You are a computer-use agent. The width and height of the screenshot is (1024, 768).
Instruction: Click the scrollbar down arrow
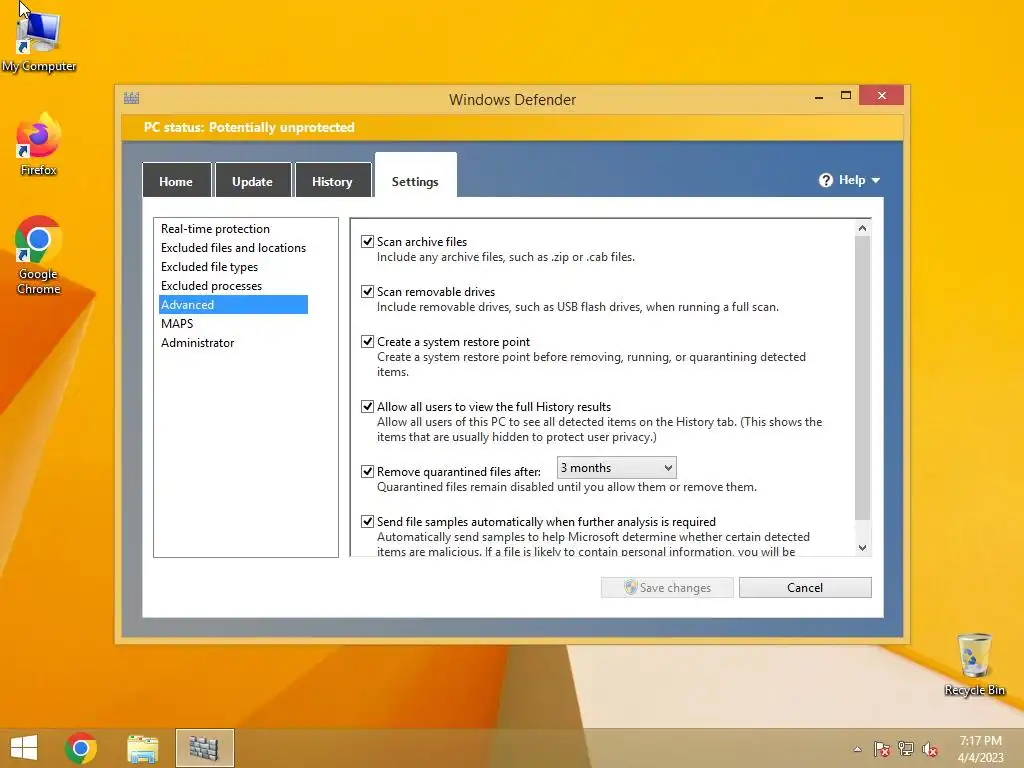(x=862, y=547)
